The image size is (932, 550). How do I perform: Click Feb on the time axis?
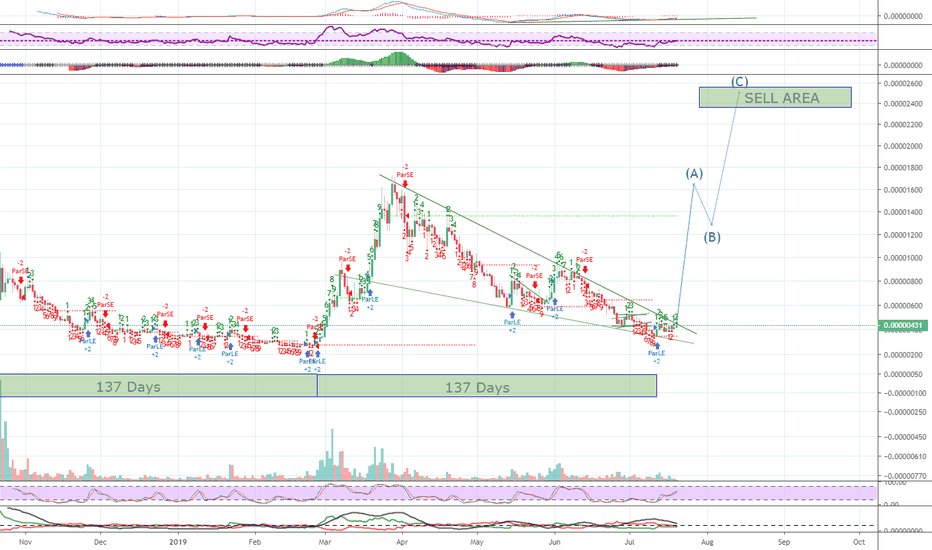254,542
